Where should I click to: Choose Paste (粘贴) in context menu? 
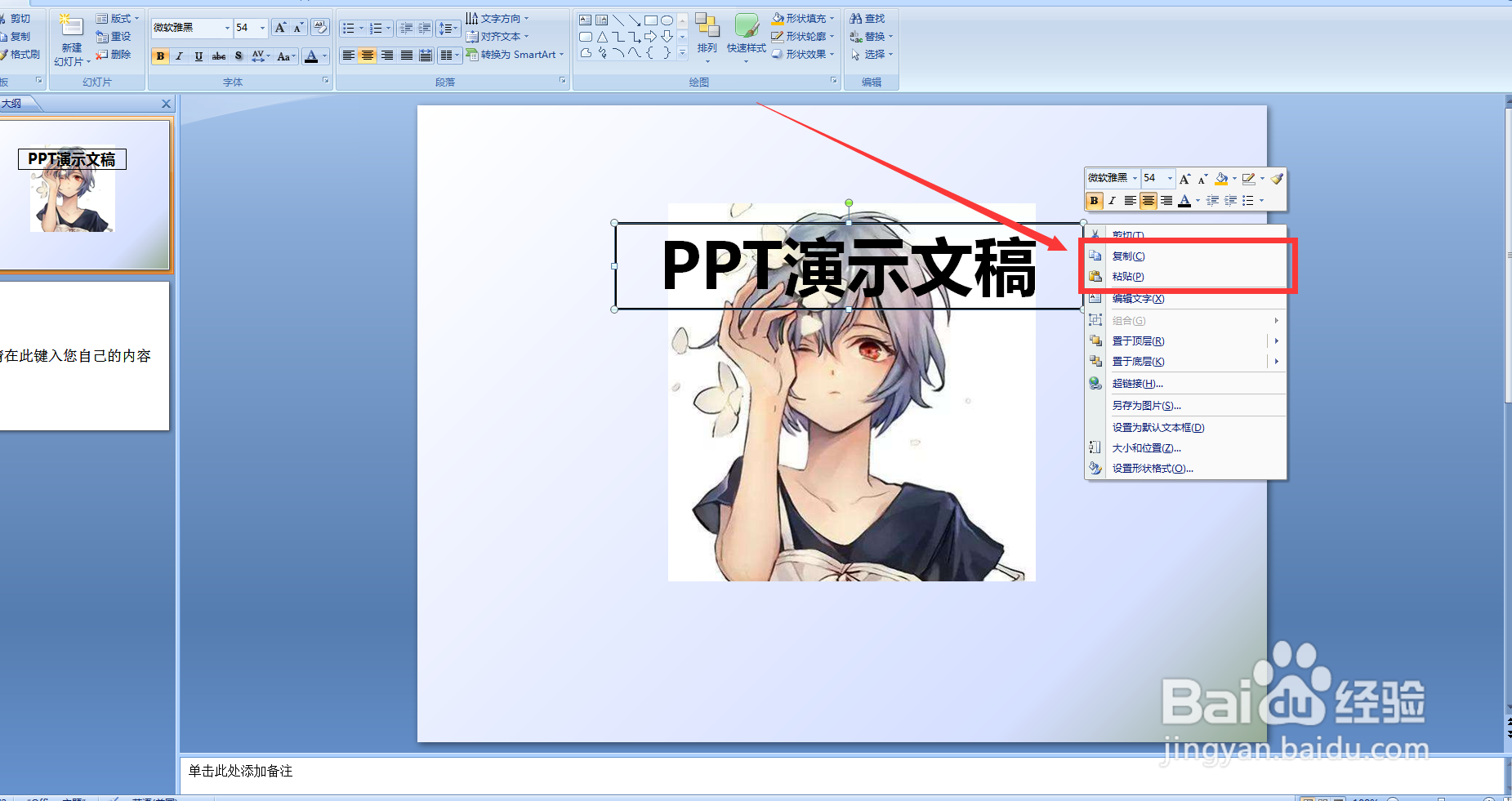1185,277
